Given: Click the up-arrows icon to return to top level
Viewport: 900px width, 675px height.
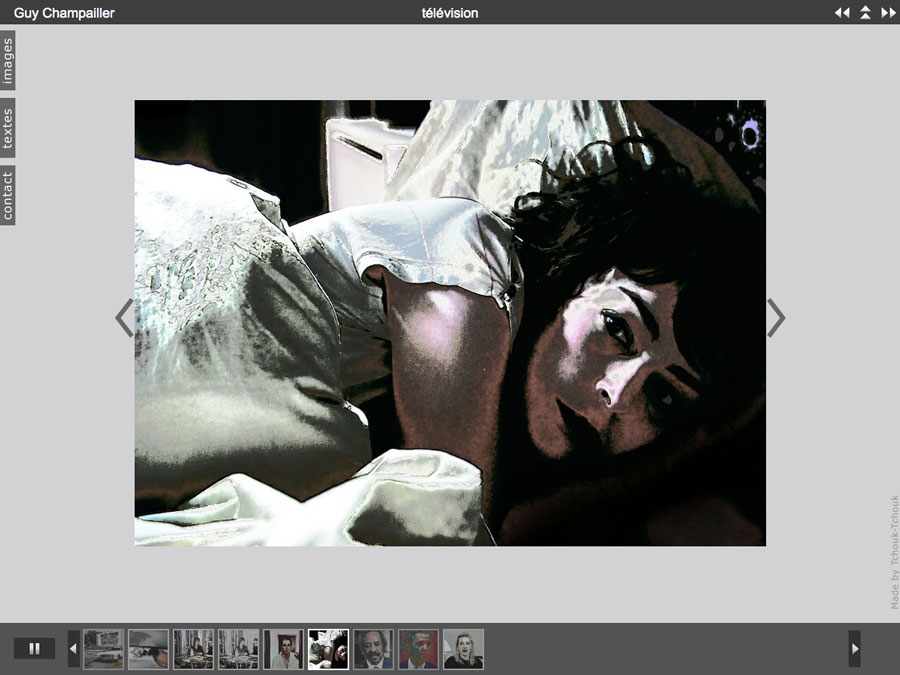Looking at the screenshot, I should click(x=865, y=13).
